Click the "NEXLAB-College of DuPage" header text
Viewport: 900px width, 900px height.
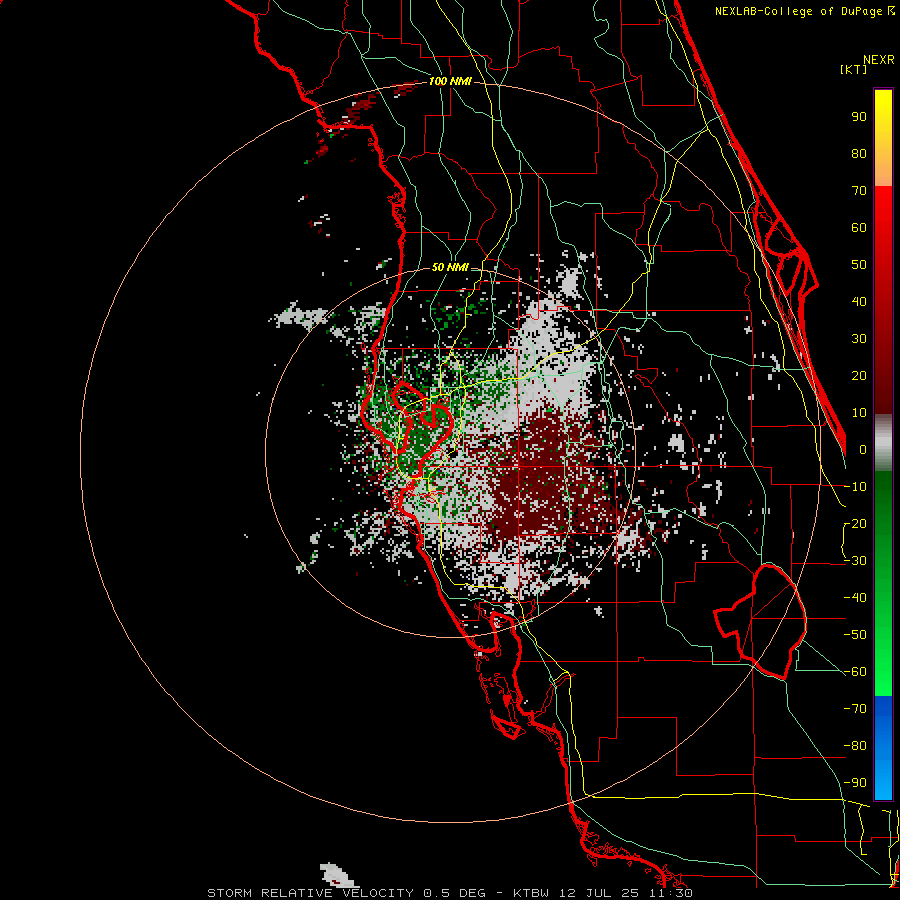(x=798, y=11)
